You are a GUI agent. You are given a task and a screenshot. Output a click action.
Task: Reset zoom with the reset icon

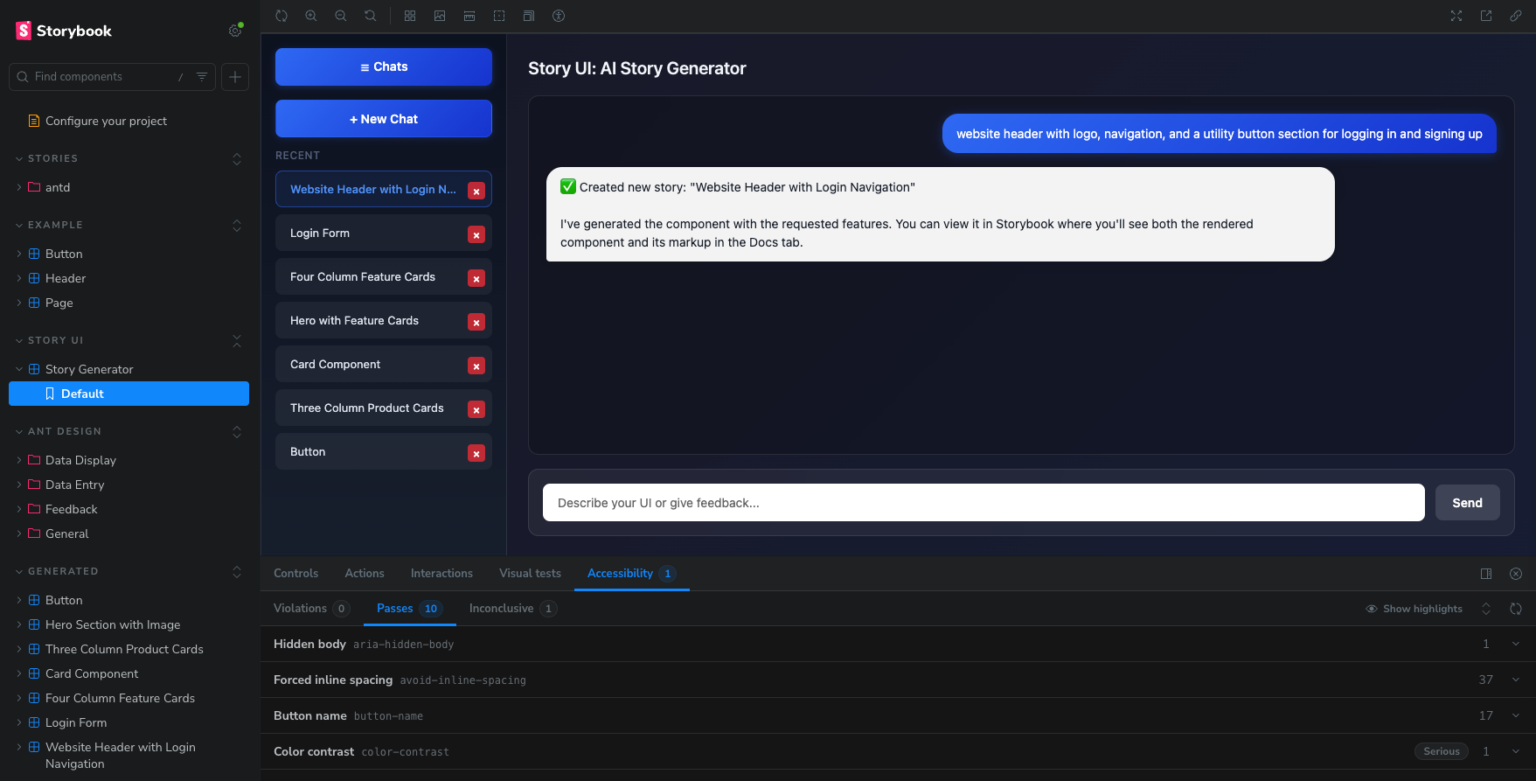(370, 16)
